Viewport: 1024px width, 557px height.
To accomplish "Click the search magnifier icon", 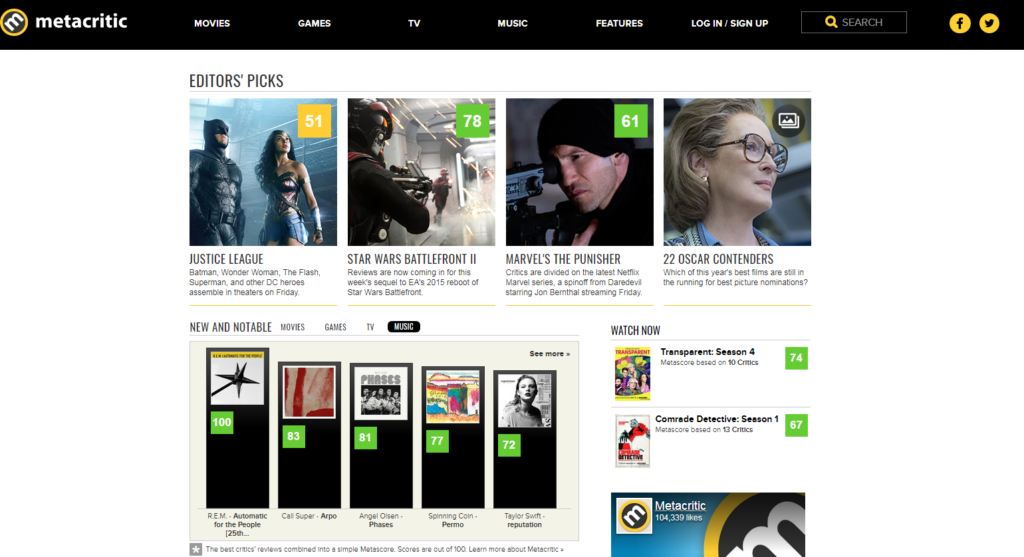I will [x=831, y=22].
